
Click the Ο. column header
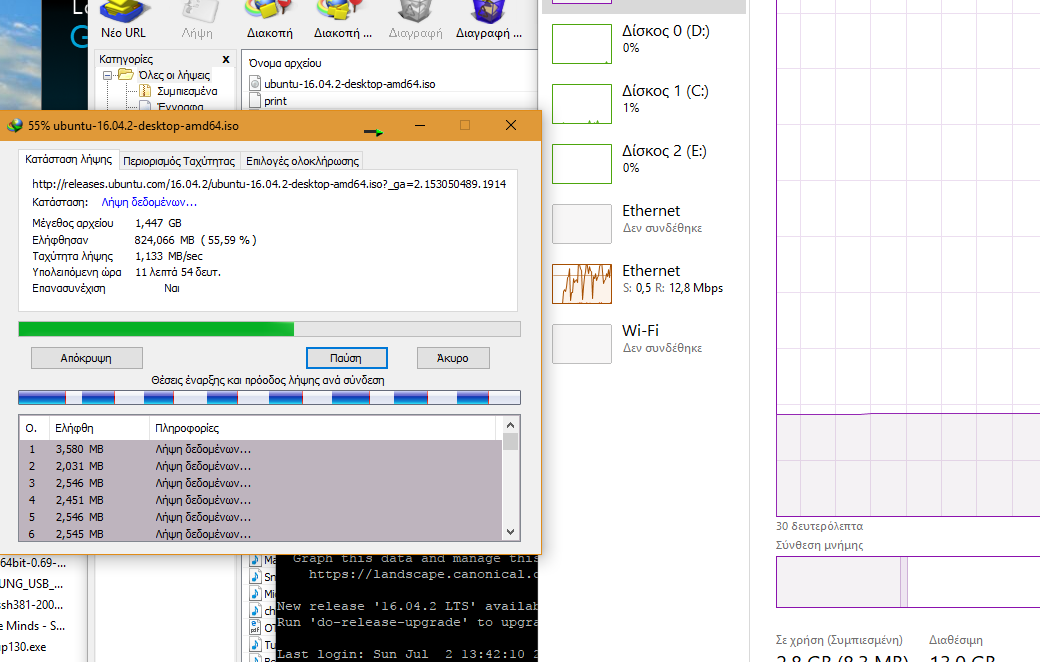[33, 429]
